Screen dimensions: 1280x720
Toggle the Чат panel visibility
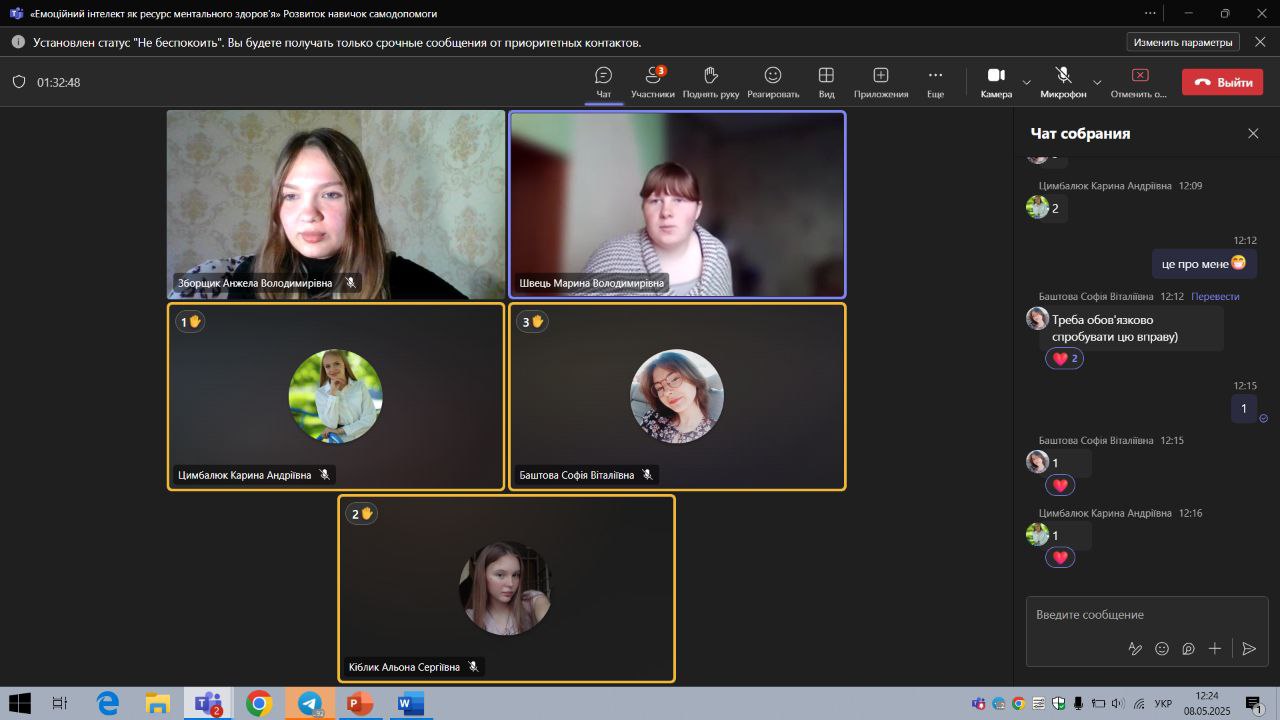point(603,82)
